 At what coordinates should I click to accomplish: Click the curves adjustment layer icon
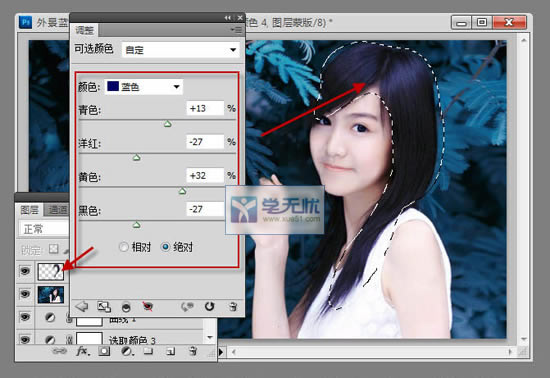50,318
